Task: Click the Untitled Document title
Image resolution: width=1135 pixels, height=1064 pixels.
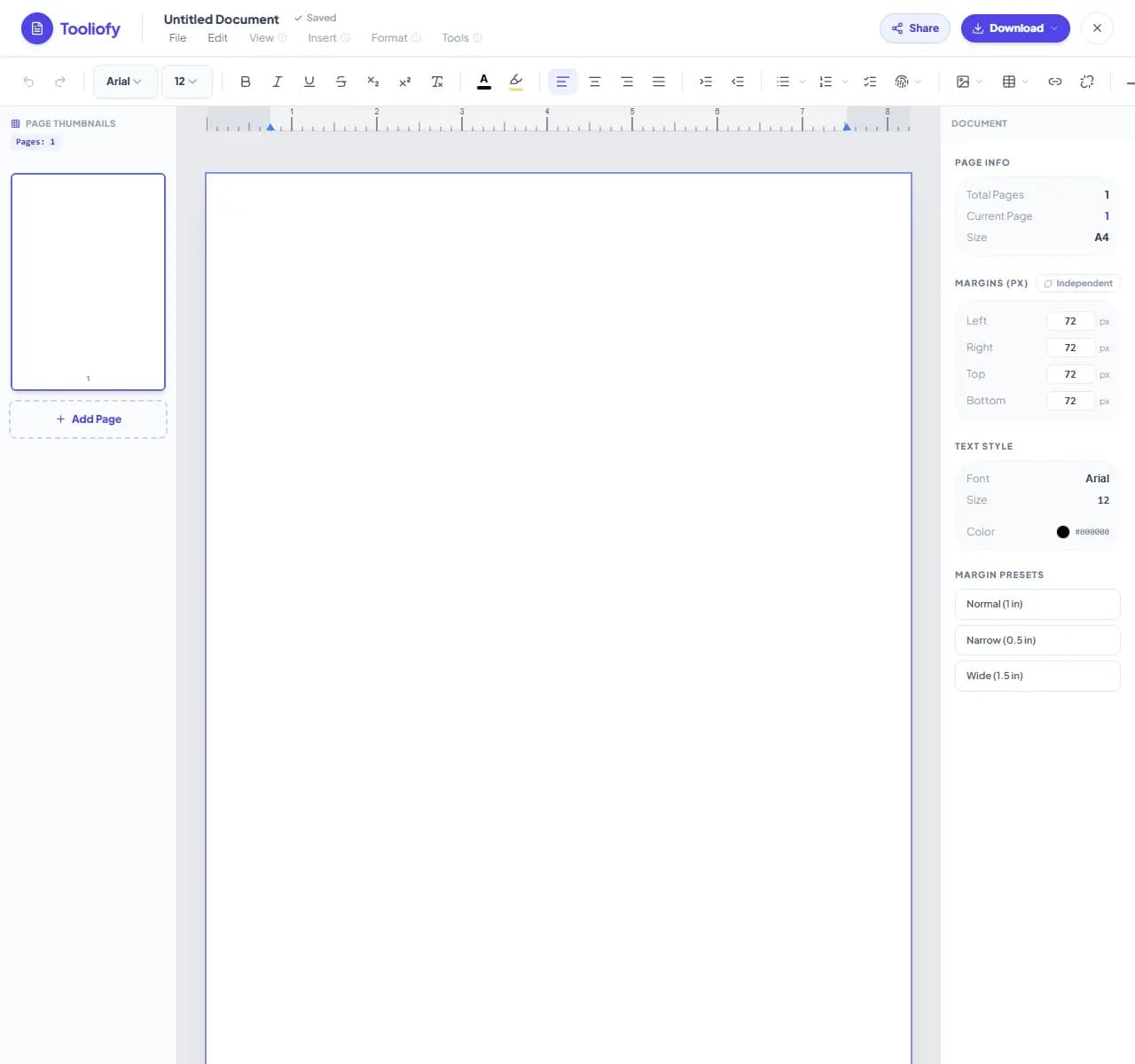Action: click(x=221, y=20)
